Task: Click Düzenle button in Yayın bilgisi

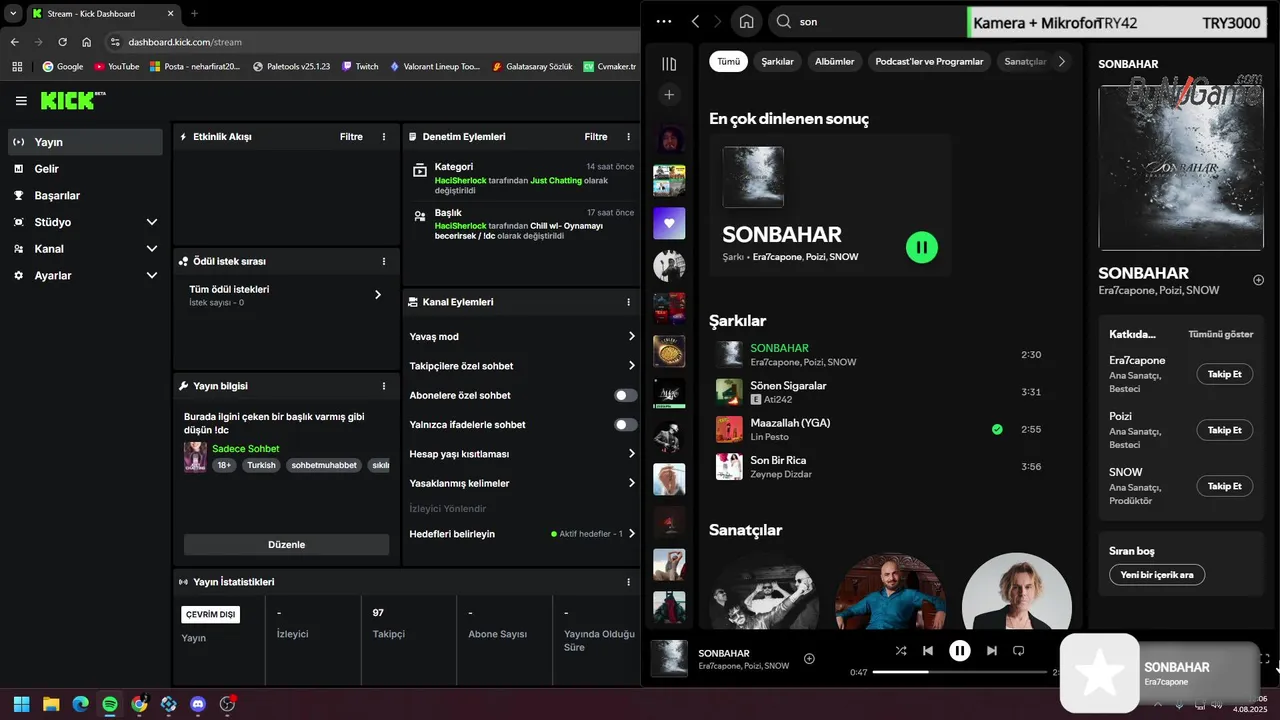Action: (x=286, y=545)
